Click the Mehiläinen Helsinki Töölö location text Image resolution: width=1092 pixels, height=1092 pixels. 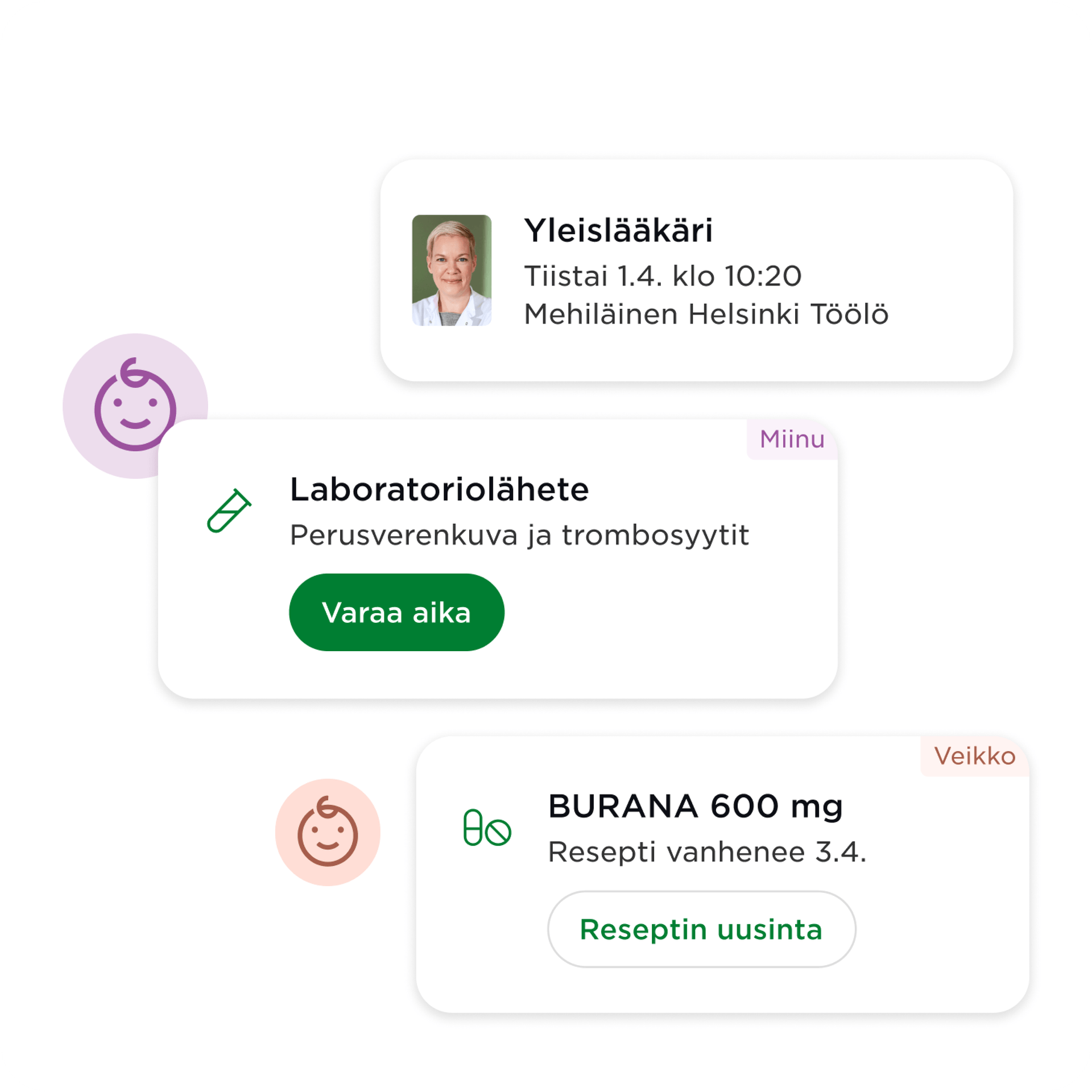click(706, 314)
